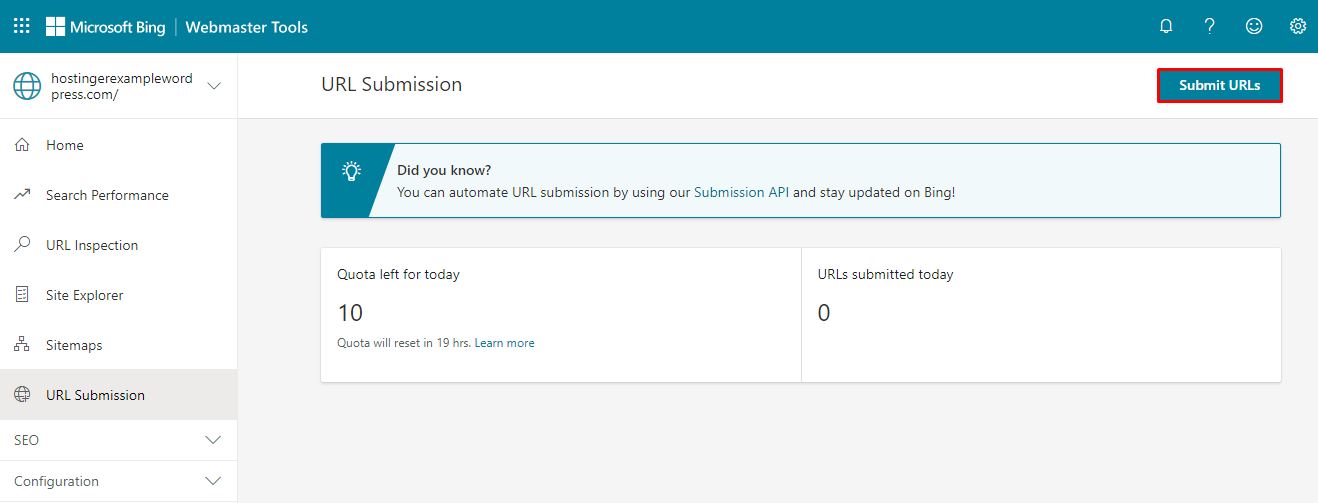Click the site globe icon
1318x503 pixels.
tap(27, 86)
